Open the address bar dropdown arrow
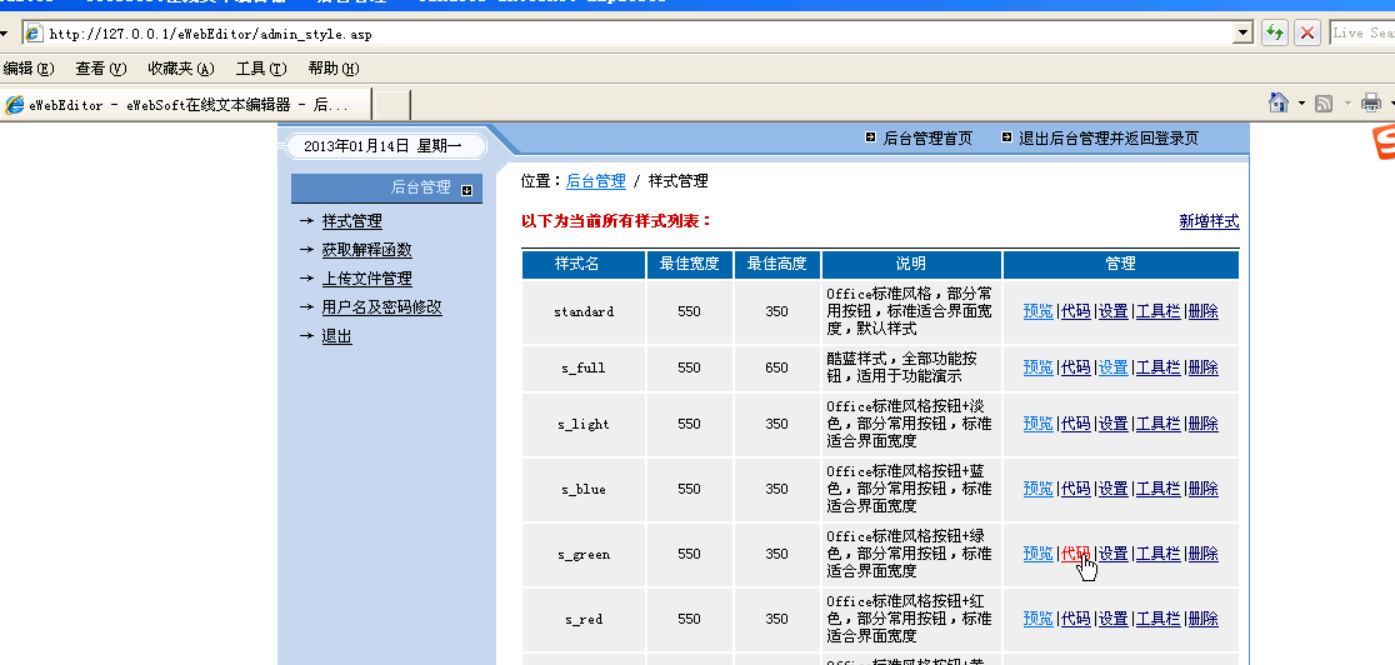 tap(1243, 33)
